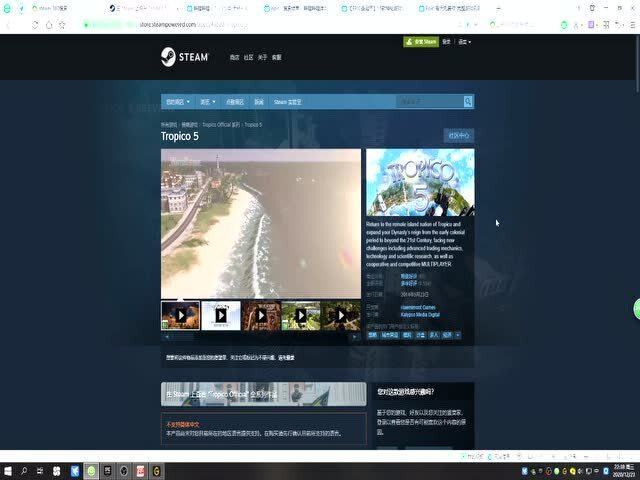This screenshot has height=480, width=640.
Task: Click the fourth user tag
Action: click(420, 335)
